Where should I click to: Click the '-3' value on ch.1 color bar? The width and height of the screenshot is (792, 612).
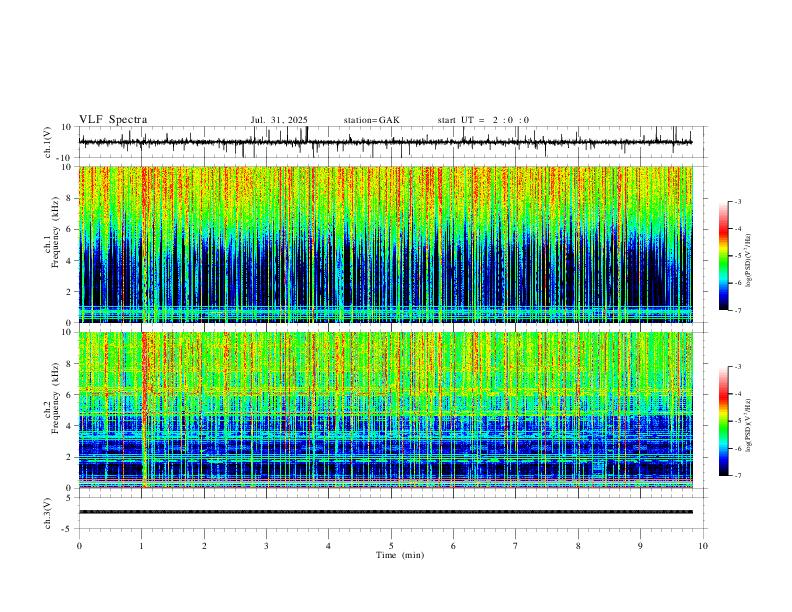737,201
